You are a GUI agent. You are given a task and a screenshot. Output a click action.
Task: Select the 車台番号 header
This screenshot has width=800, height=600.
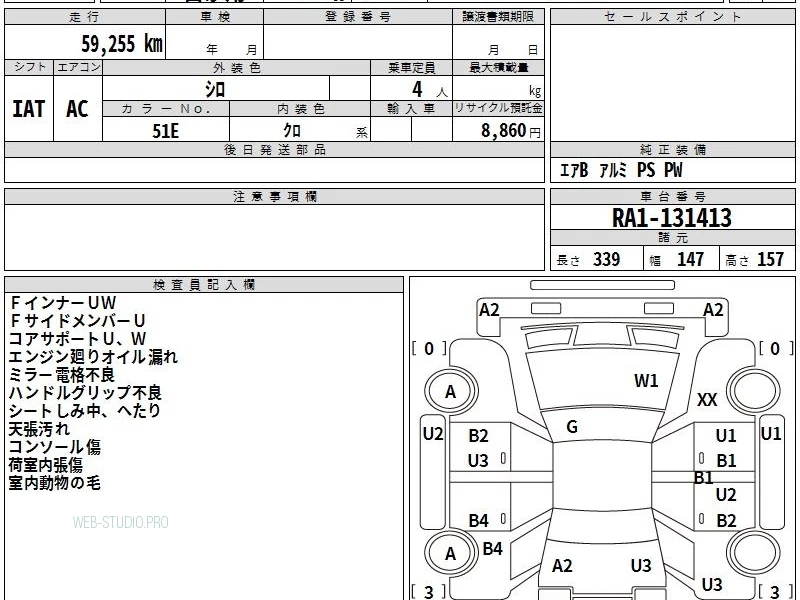pos(672,197)
